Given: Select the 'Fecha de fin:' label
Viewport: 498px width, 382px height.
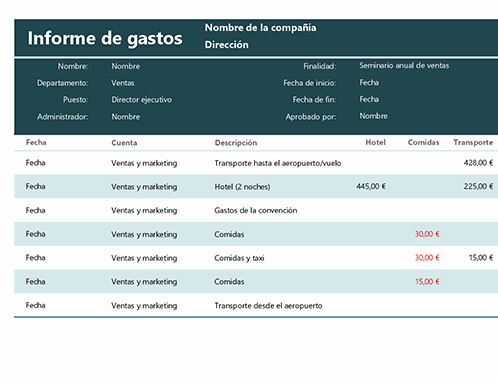Looking at the screenshot, I should click(x=314, y=99).
